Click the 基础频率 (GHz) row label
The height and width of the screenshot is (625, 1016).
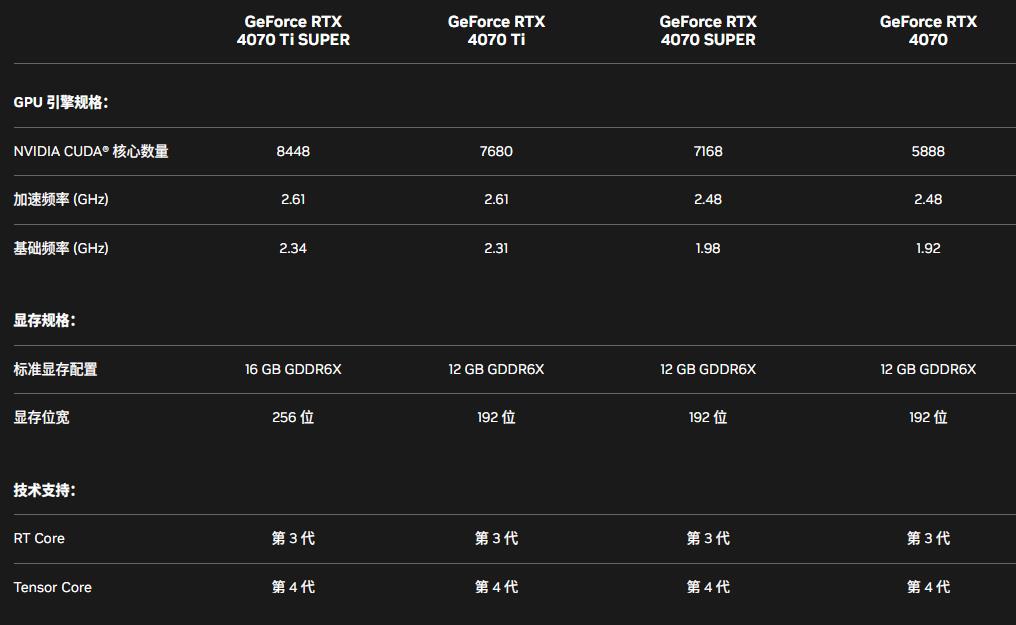click(61, 248)
